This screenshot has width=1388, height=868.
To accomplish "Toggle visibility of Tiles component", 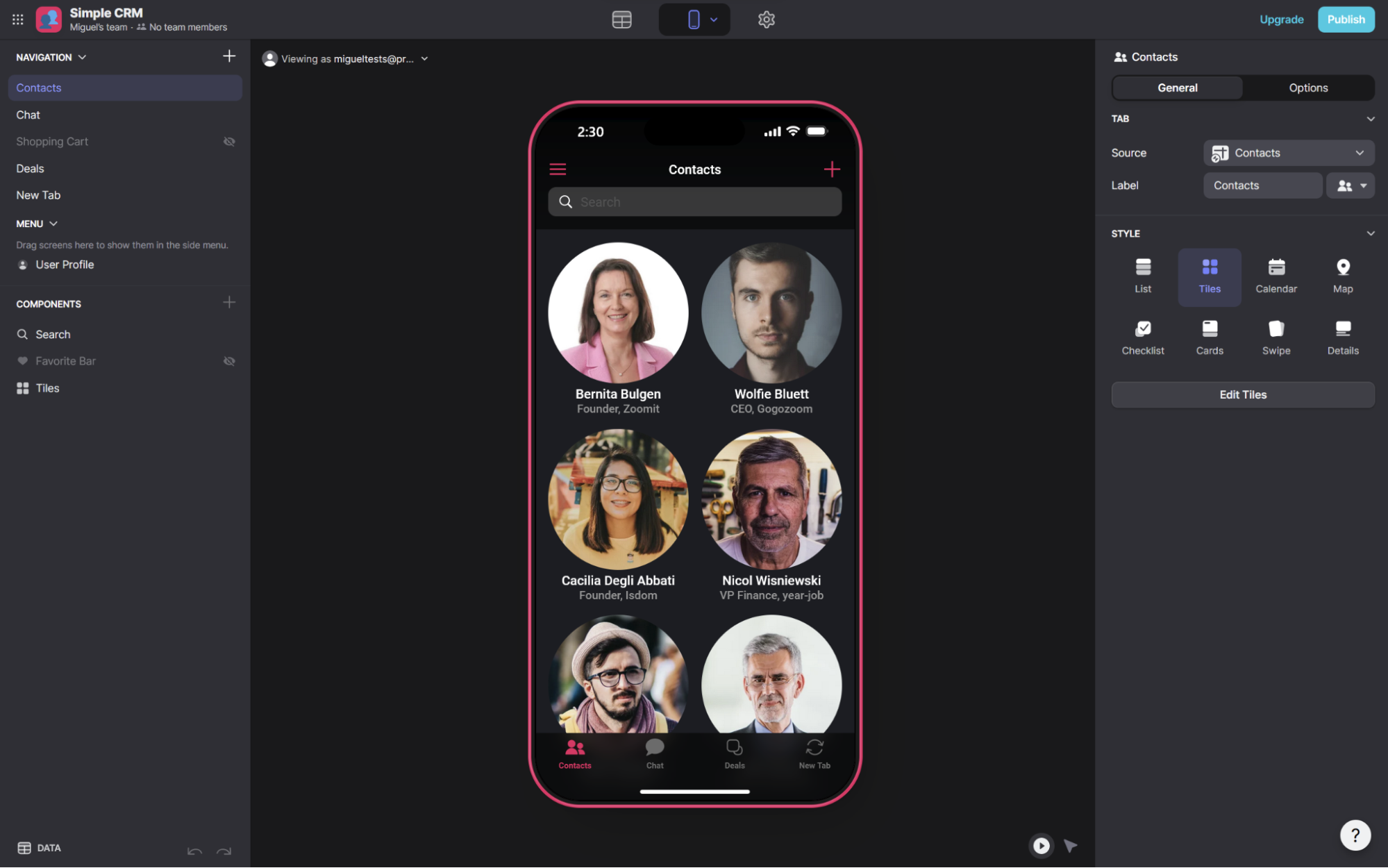I will coord(229,388).
